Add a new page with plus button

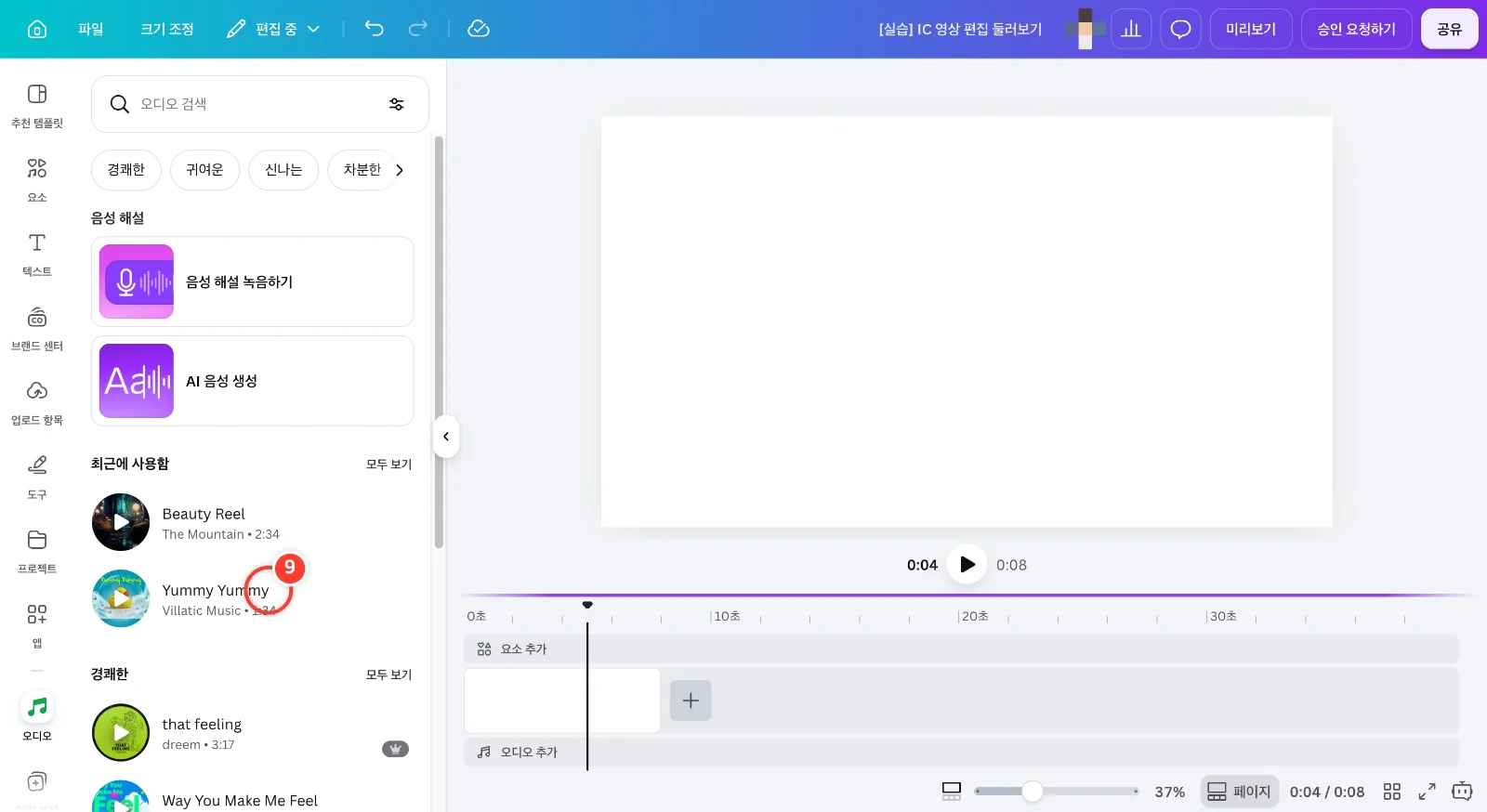[x=691, y=701]
